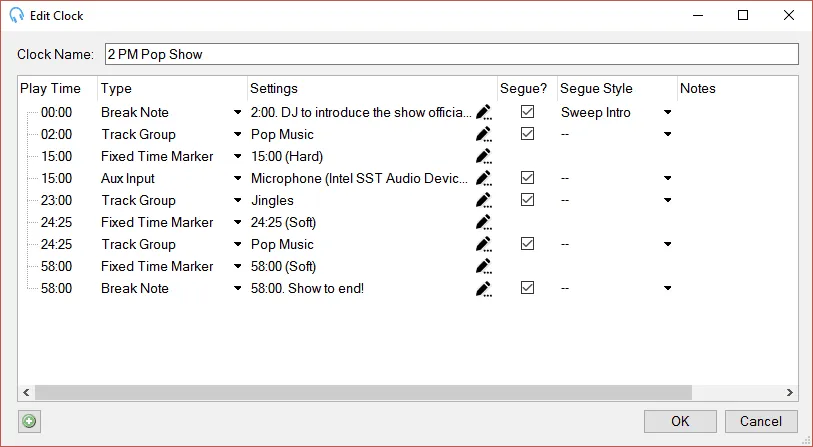Click the 'Jingles' settings text
The width and height of the screenshot is (813, 447).
(x=272, y=201)
